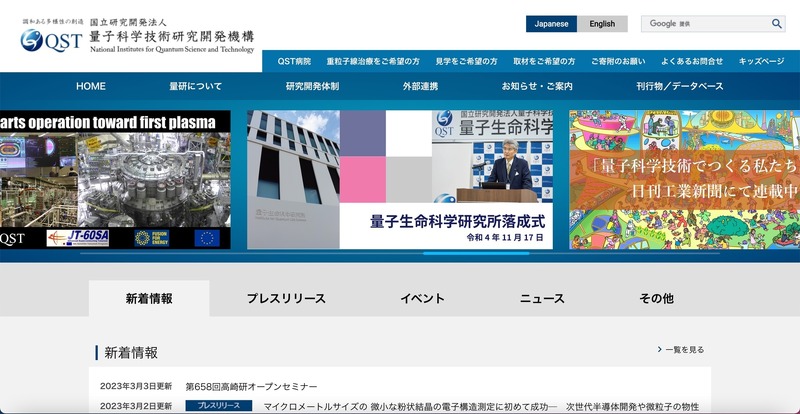Select the Japanese language button
Image resolution: width=800 pixels, height=414 pixels.
coord(551,24)
